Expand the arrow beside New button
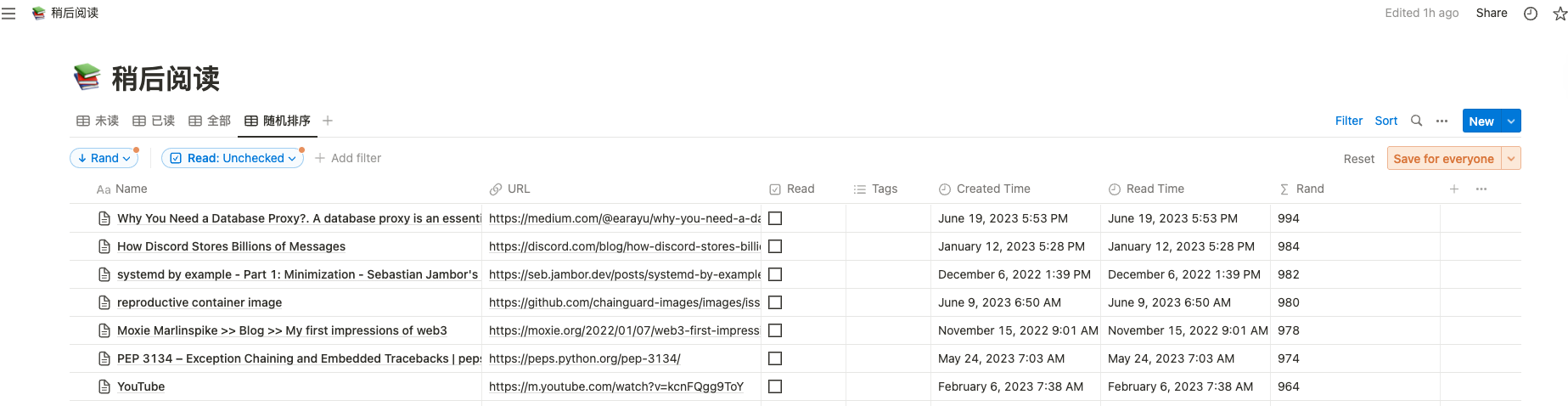1568x406 pixels. 1511,121
